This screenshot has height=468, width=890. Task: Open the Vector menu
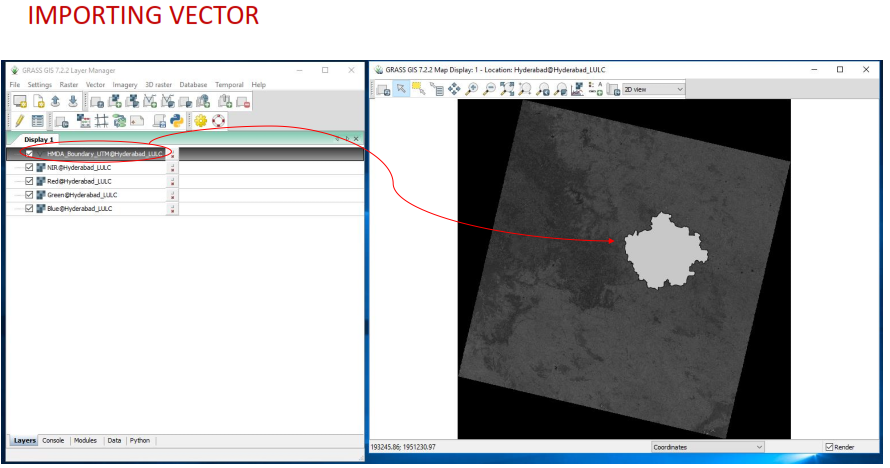pos(95,85)
